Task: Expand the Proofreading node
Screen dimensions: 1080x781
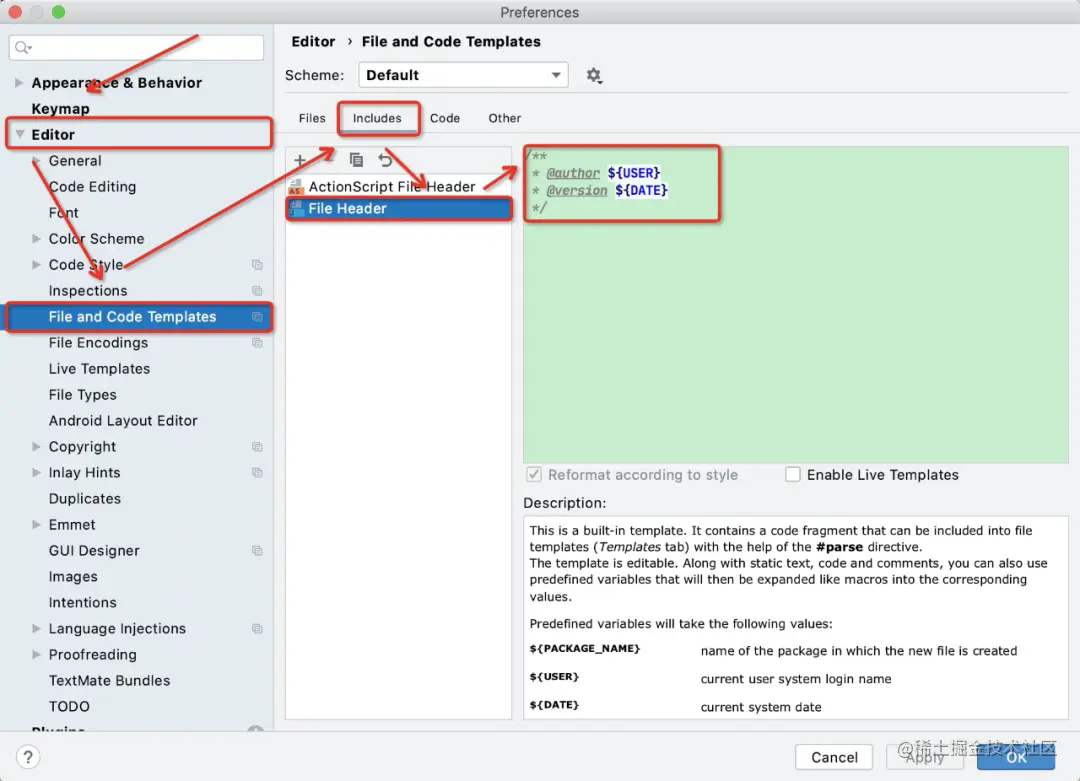Action: [37, 654]
